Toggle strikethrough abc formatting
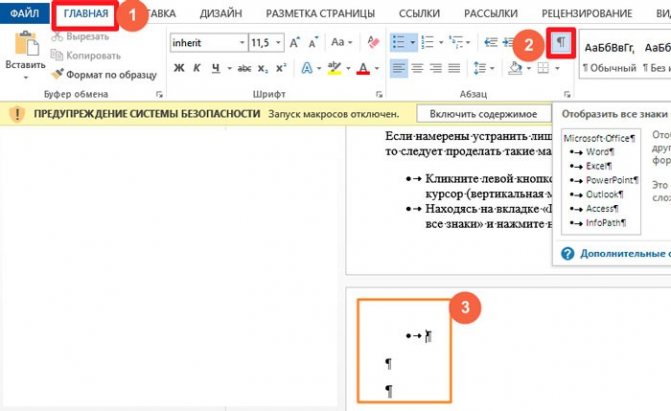This screenshot has height=411, width=671. 244,68
